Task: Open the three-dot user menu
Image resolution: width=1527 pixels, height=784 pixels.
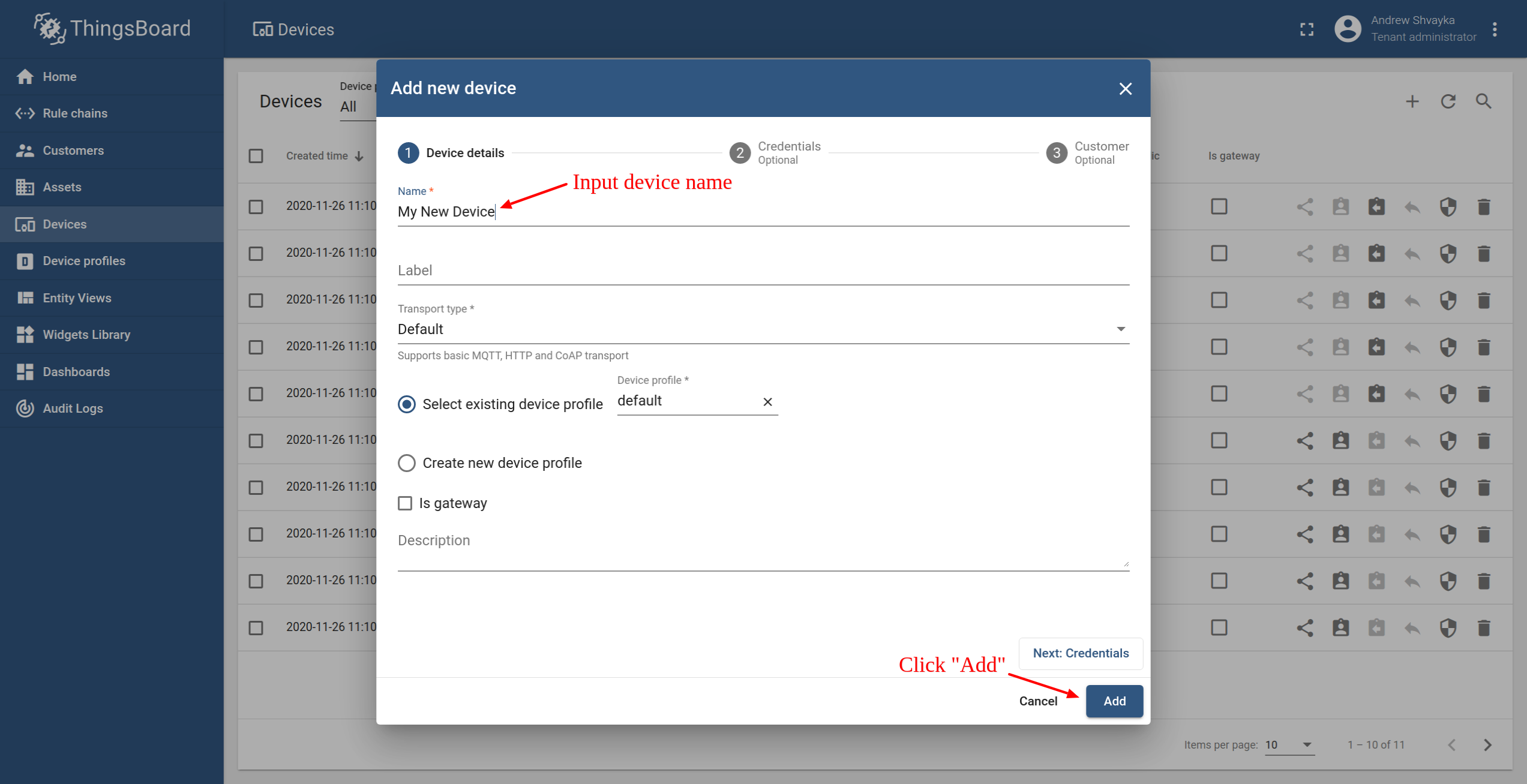Action: pos(1495,29)
